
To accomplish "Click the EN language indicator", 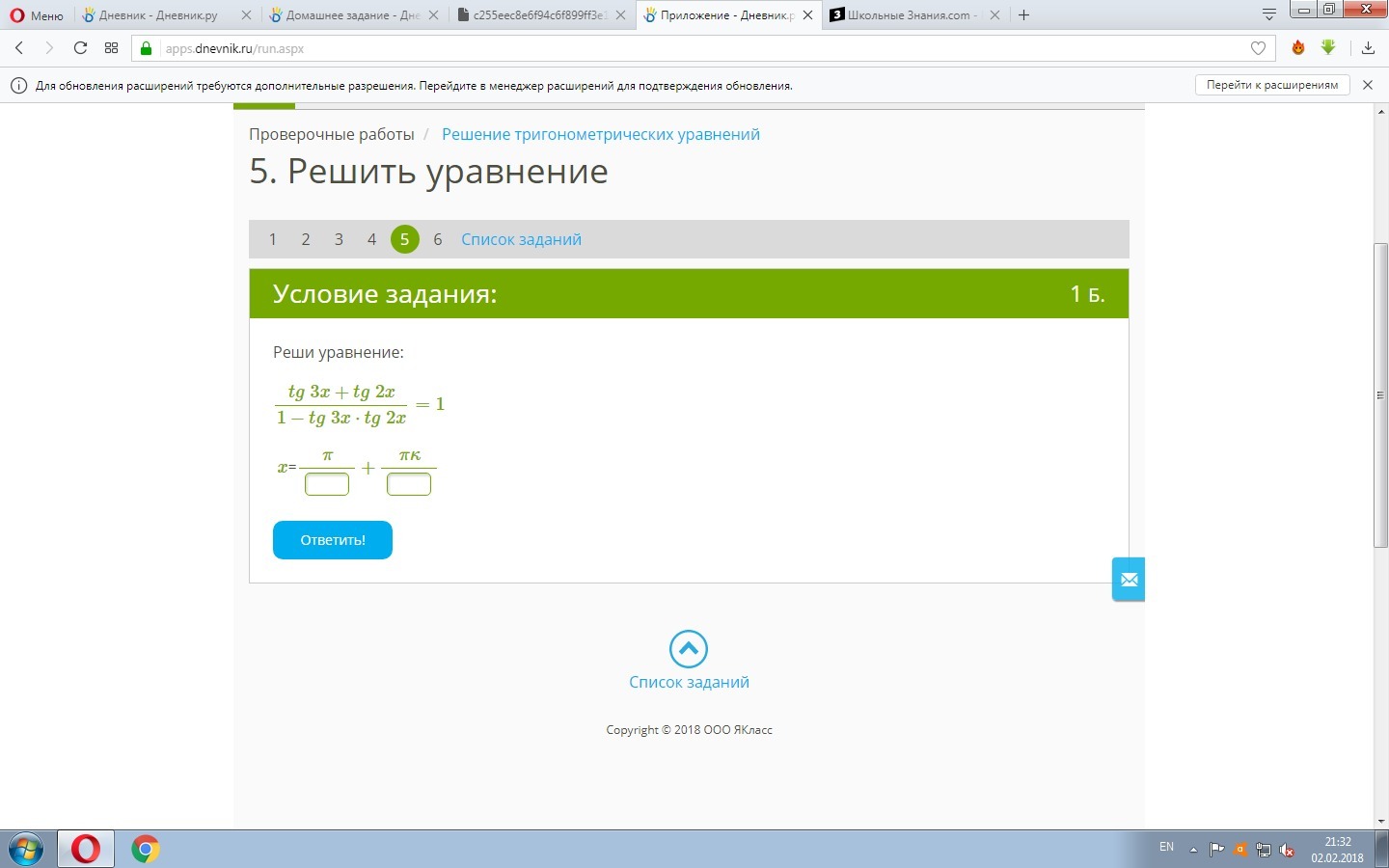I will coord(1166,848).
